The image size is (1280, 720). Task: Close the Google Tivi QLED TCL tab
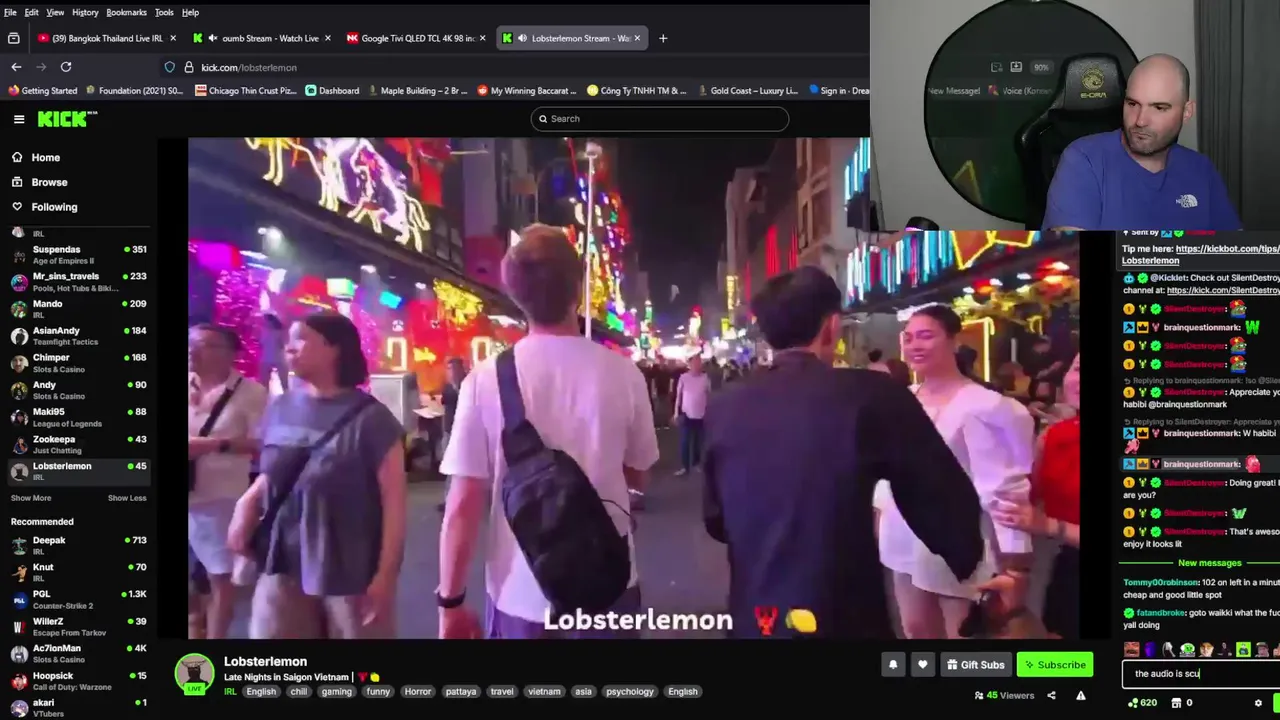[x=483, y=38]
